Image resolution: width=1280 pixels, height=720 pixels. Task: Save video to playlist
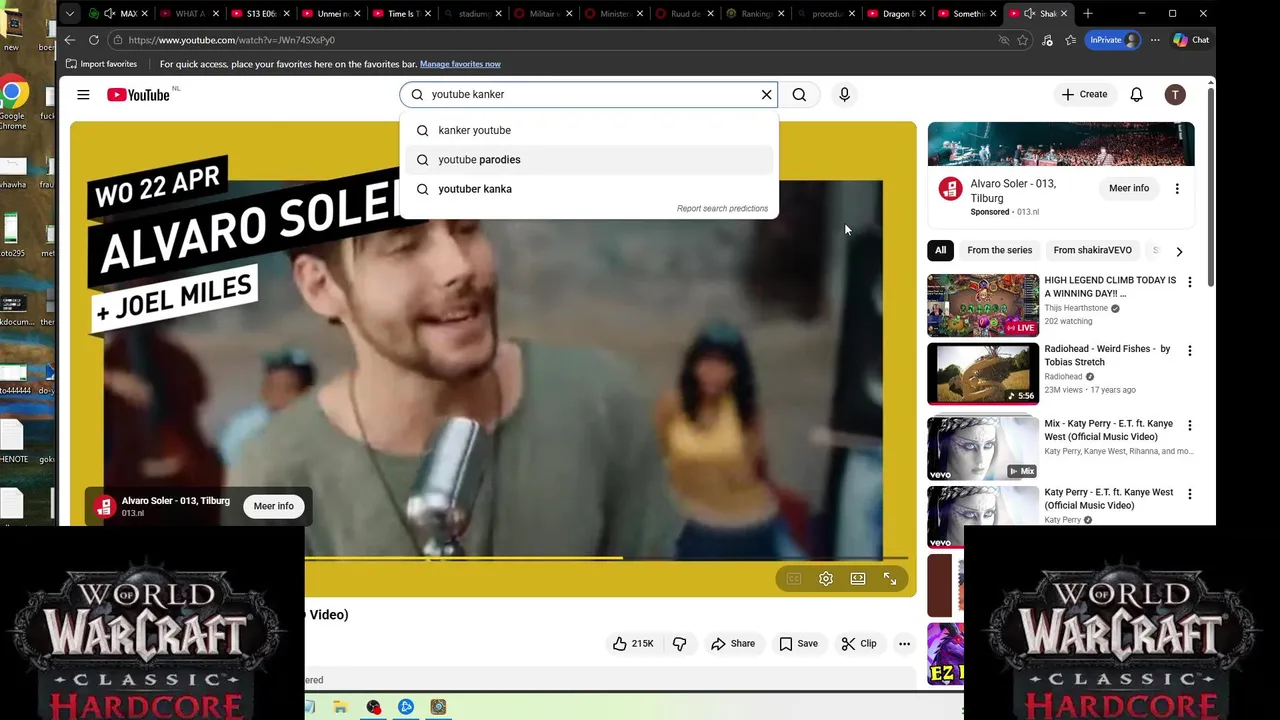(x=798, y=644)
